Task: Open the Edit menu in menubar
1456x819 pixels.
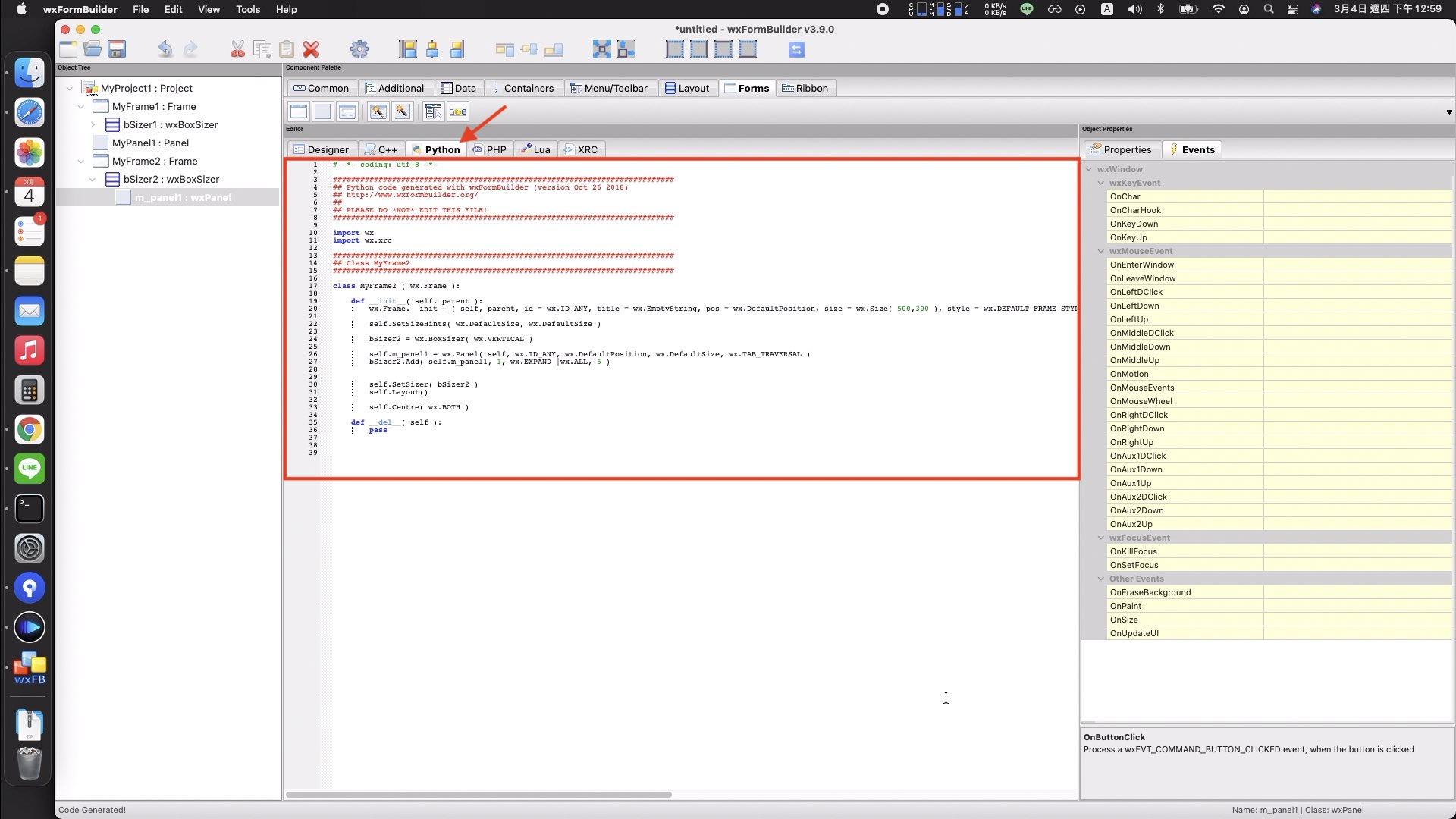Action: (x=173, y=9)
